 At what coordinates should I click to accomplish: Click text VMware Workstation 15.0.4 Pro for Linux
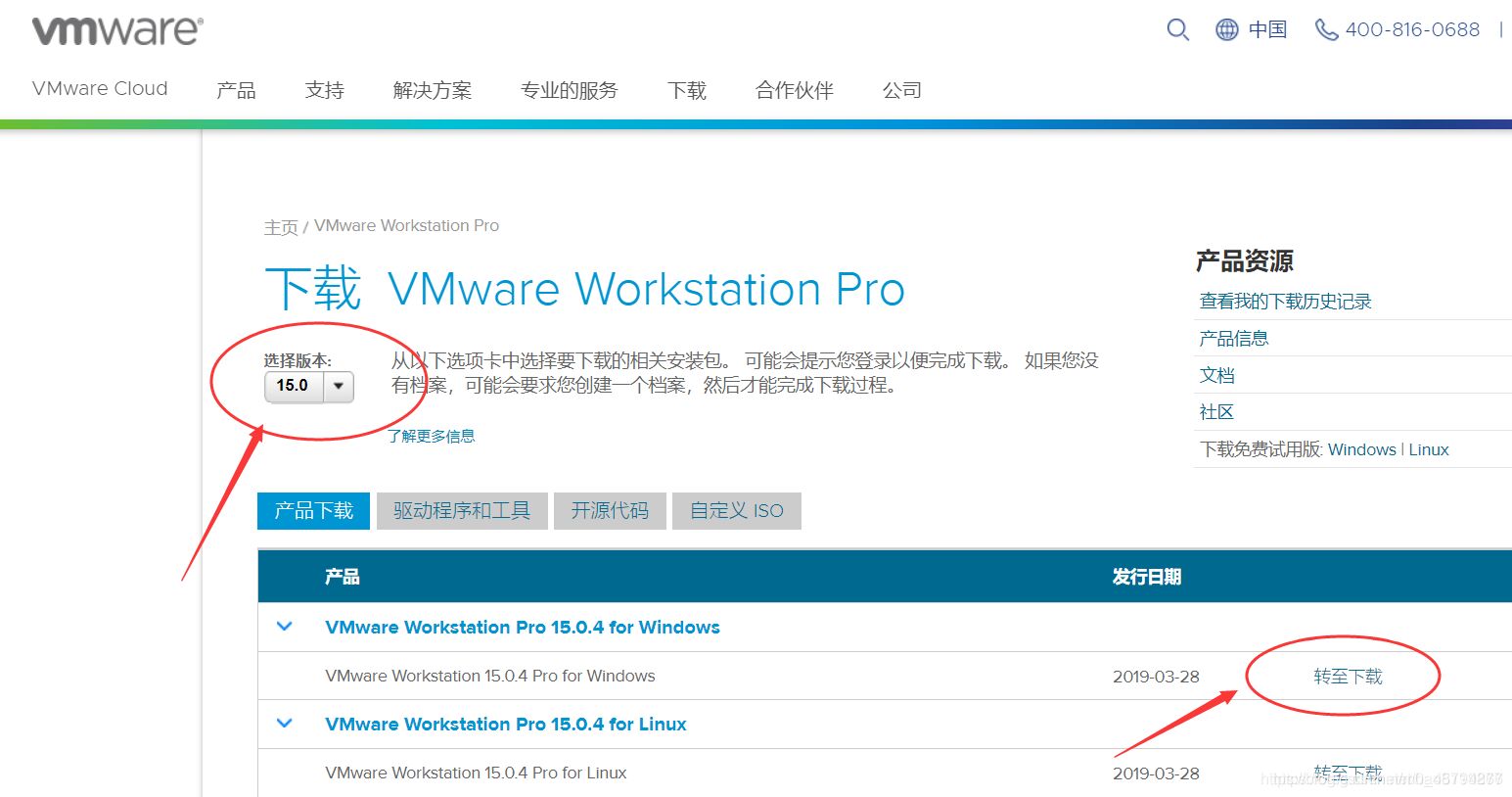(x=476, y=773)
